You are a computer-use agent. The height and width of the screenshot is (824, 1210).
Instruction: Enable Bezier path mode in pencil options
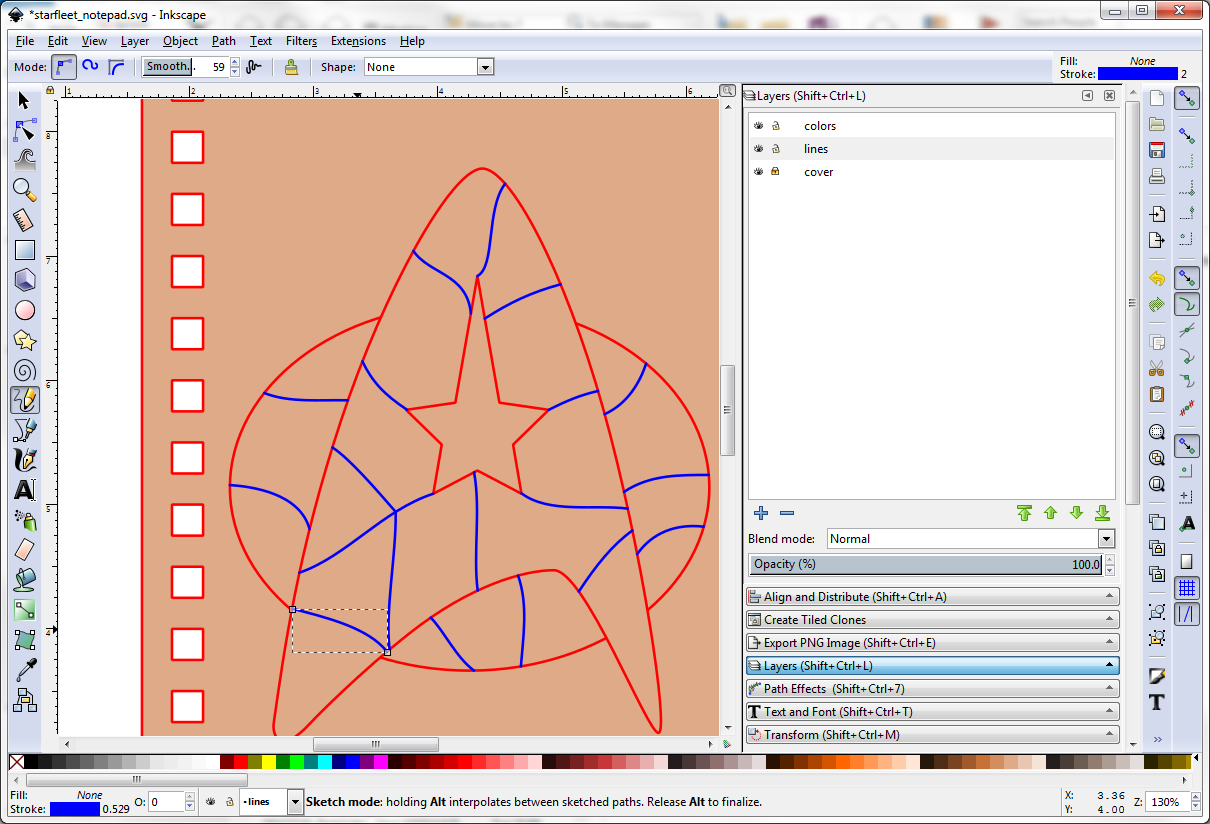pos(63,67)
